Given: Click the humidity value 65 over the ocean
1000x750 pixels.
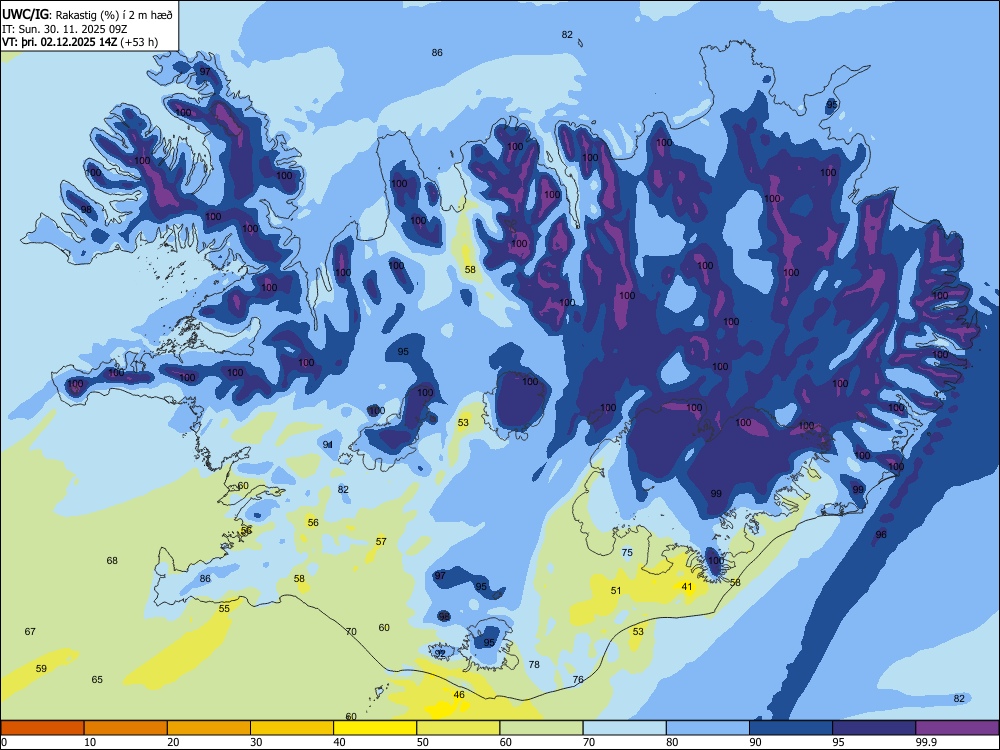Looking at the screenshot, I should [97, 679].
